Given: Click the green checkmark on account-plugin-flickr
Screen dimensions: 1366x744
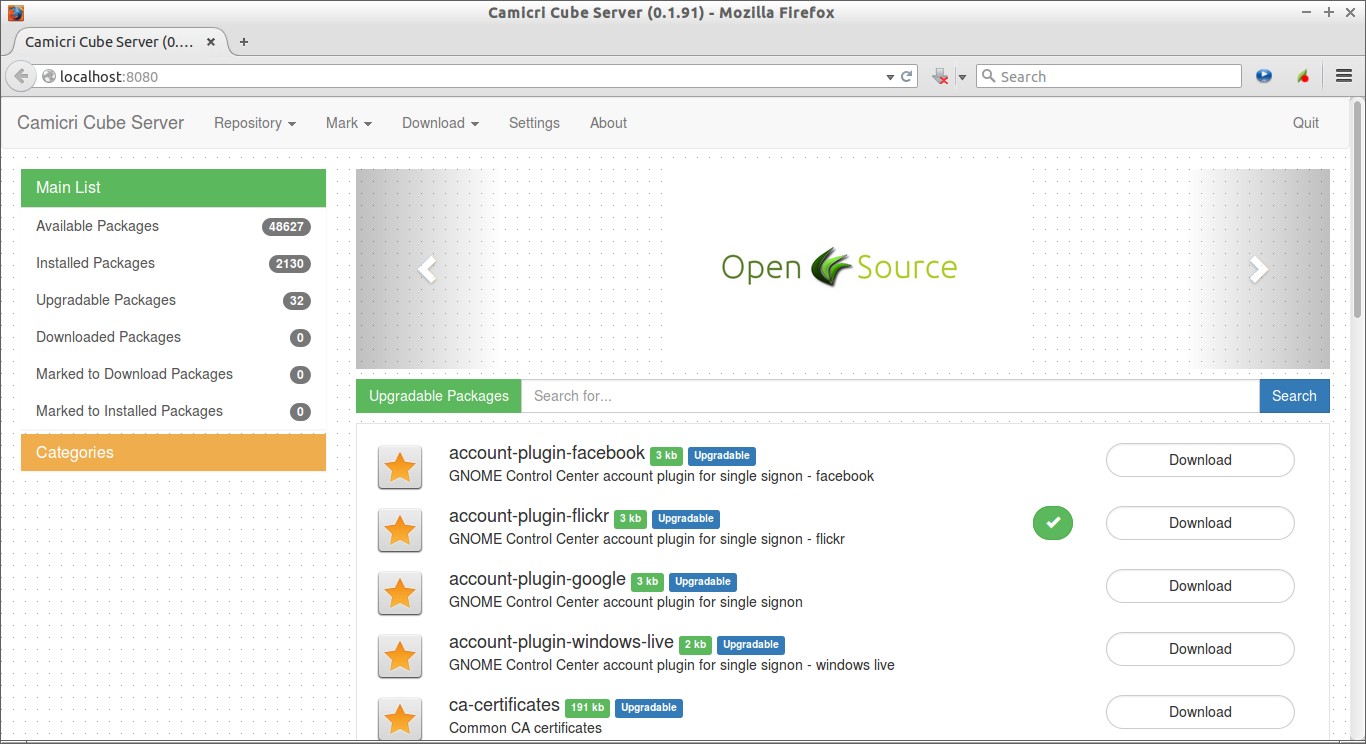Looking at the screenshot, I should pos(1053,522).
